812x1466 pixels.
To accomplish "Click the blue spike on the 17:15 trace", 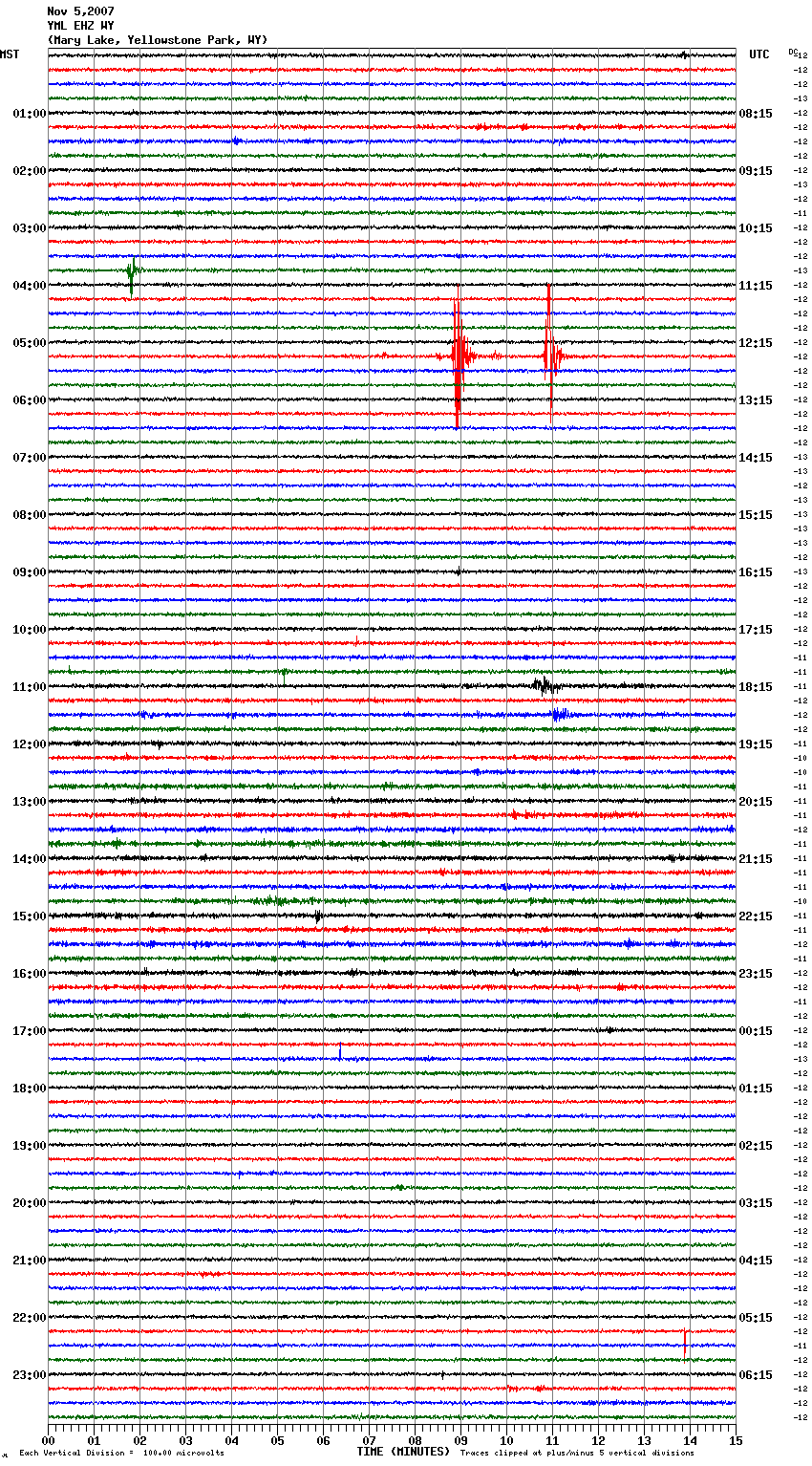I will tap(340, 1052).
